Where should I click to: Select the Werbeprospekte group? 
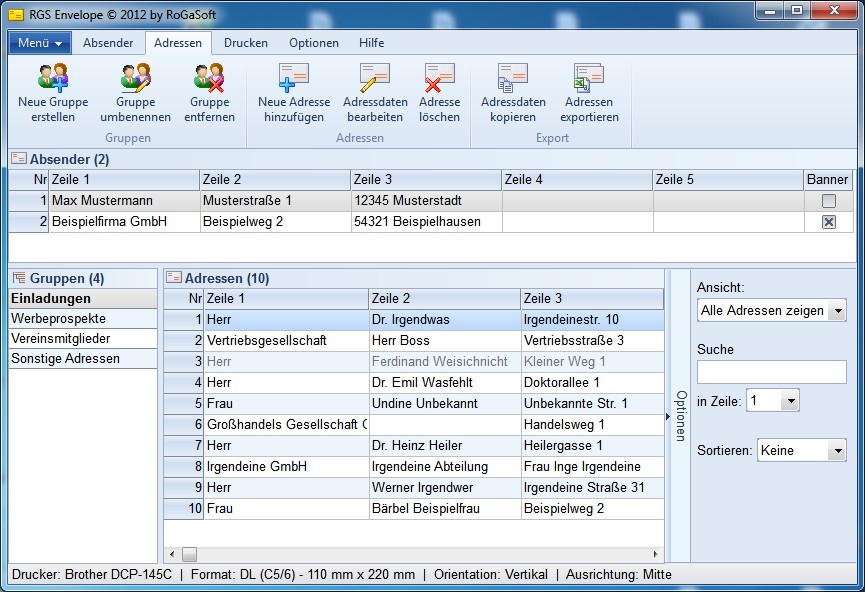tap(58, 318)
